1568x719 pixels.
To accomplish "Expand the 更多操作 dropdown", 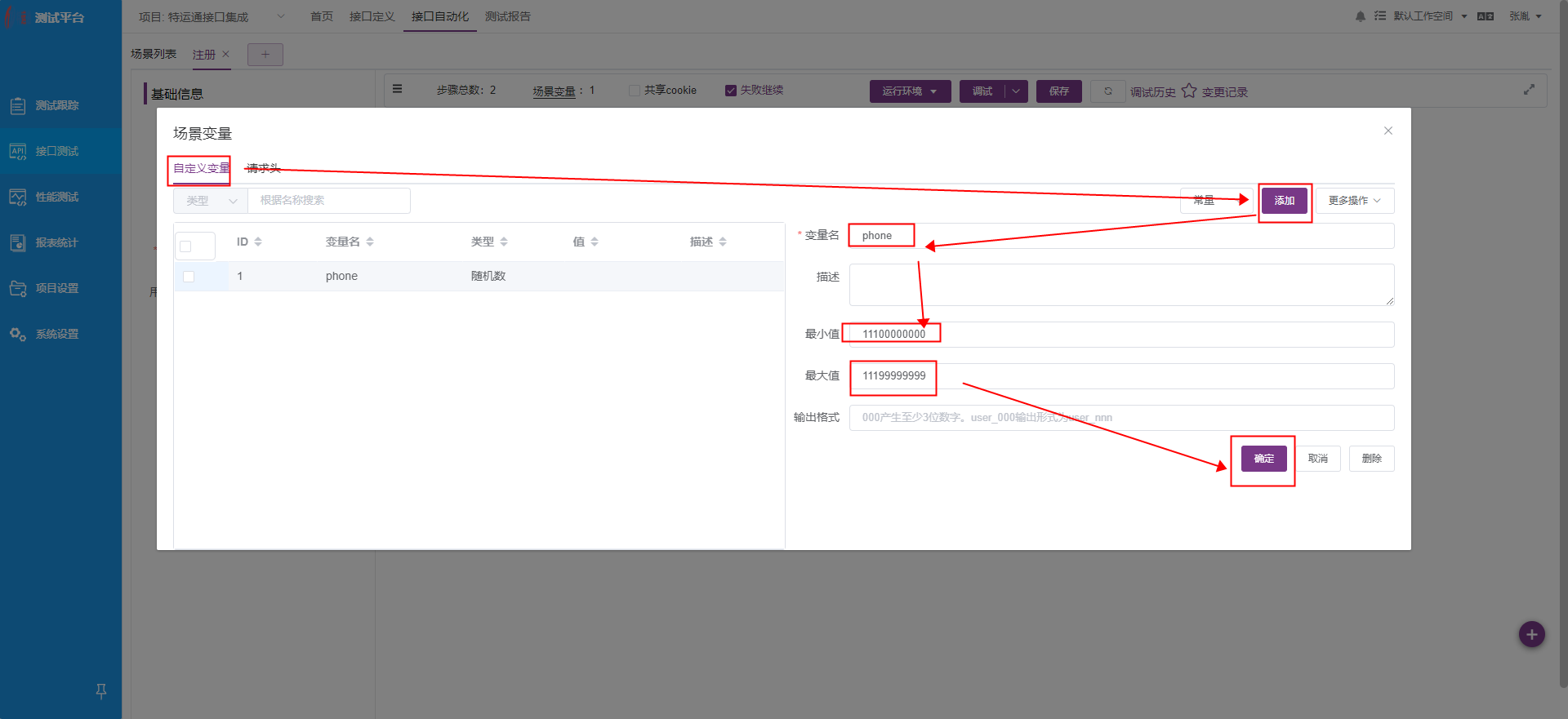I will 1355,201.
